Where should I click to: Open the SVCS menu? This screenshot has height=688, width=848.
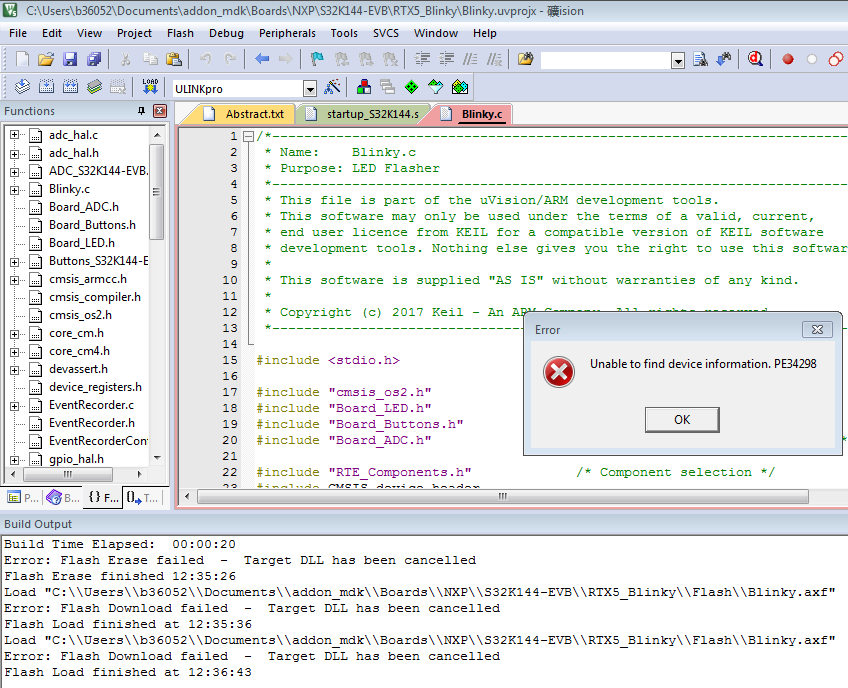(x=386, y=33)
